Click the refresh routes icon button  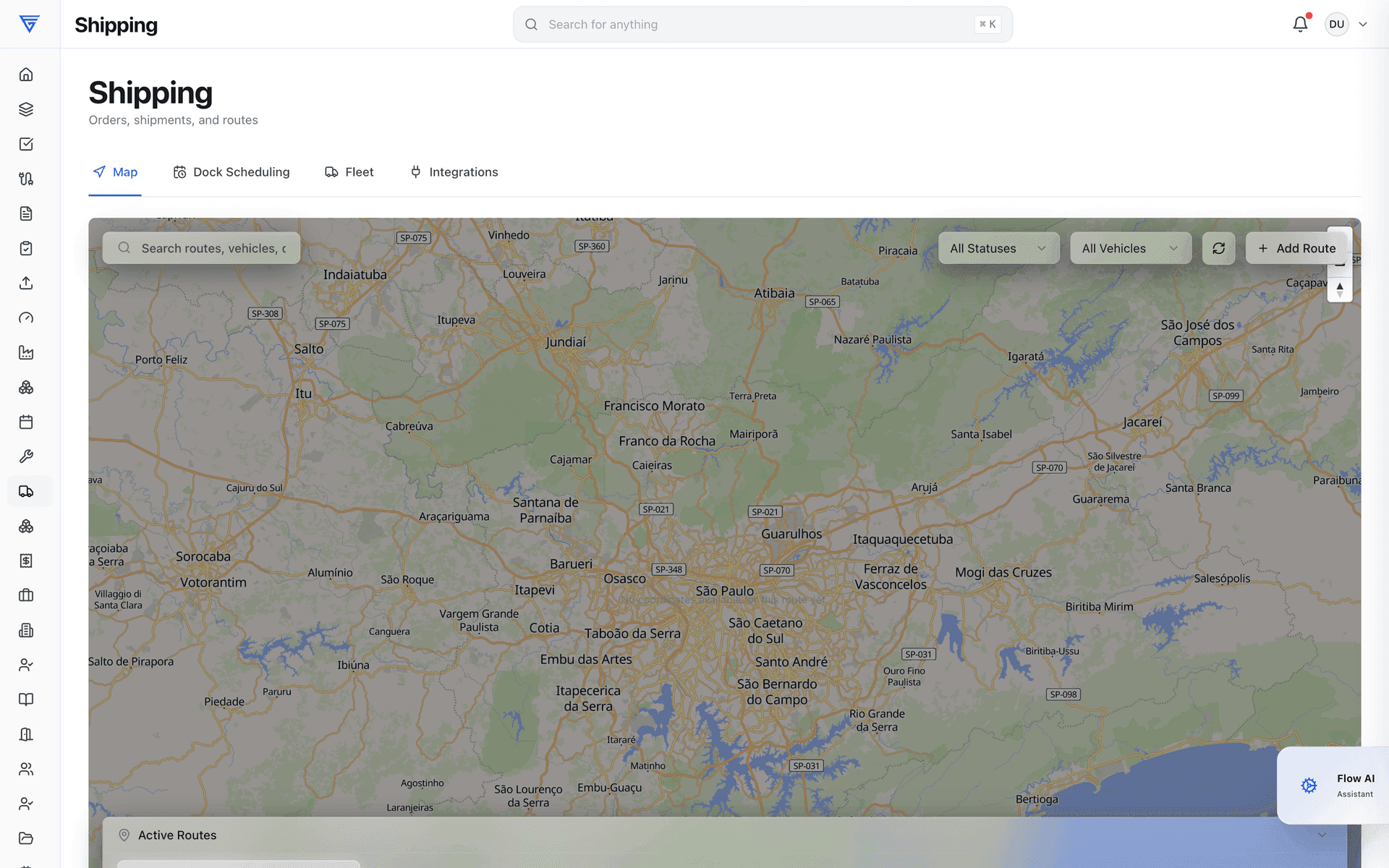point(1219,248)
